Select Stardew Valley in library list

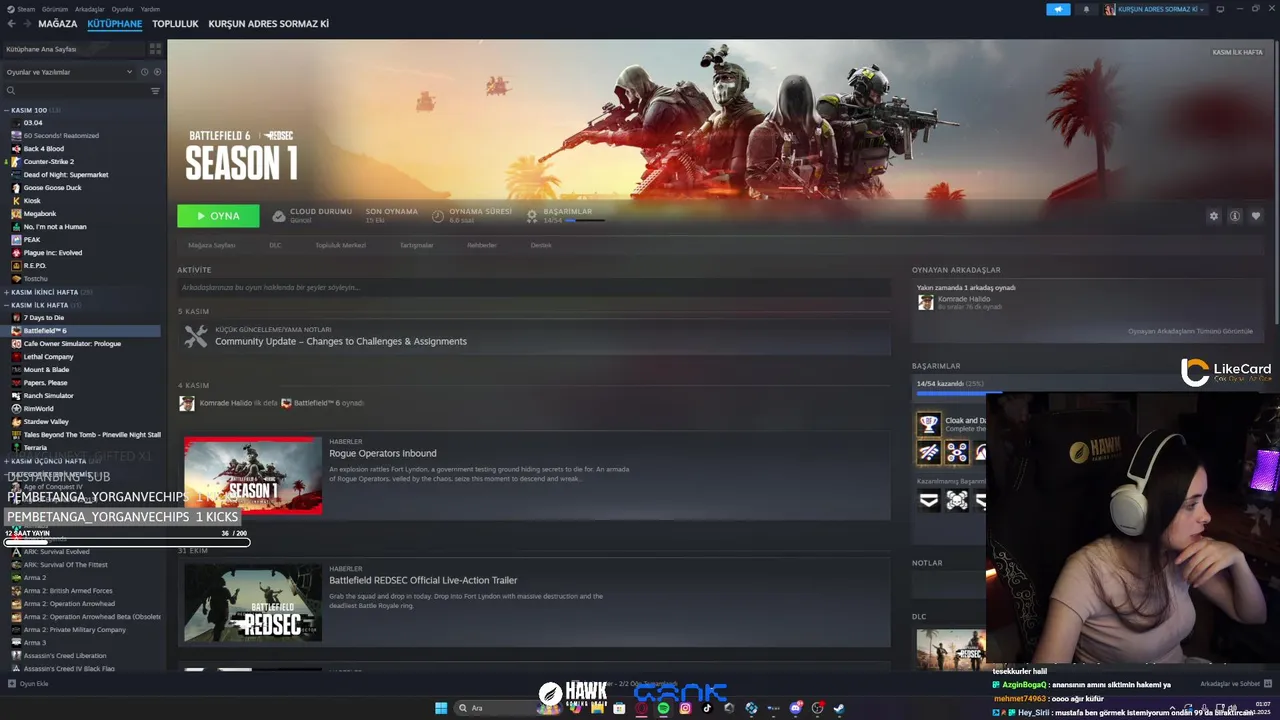pos(84,421)
